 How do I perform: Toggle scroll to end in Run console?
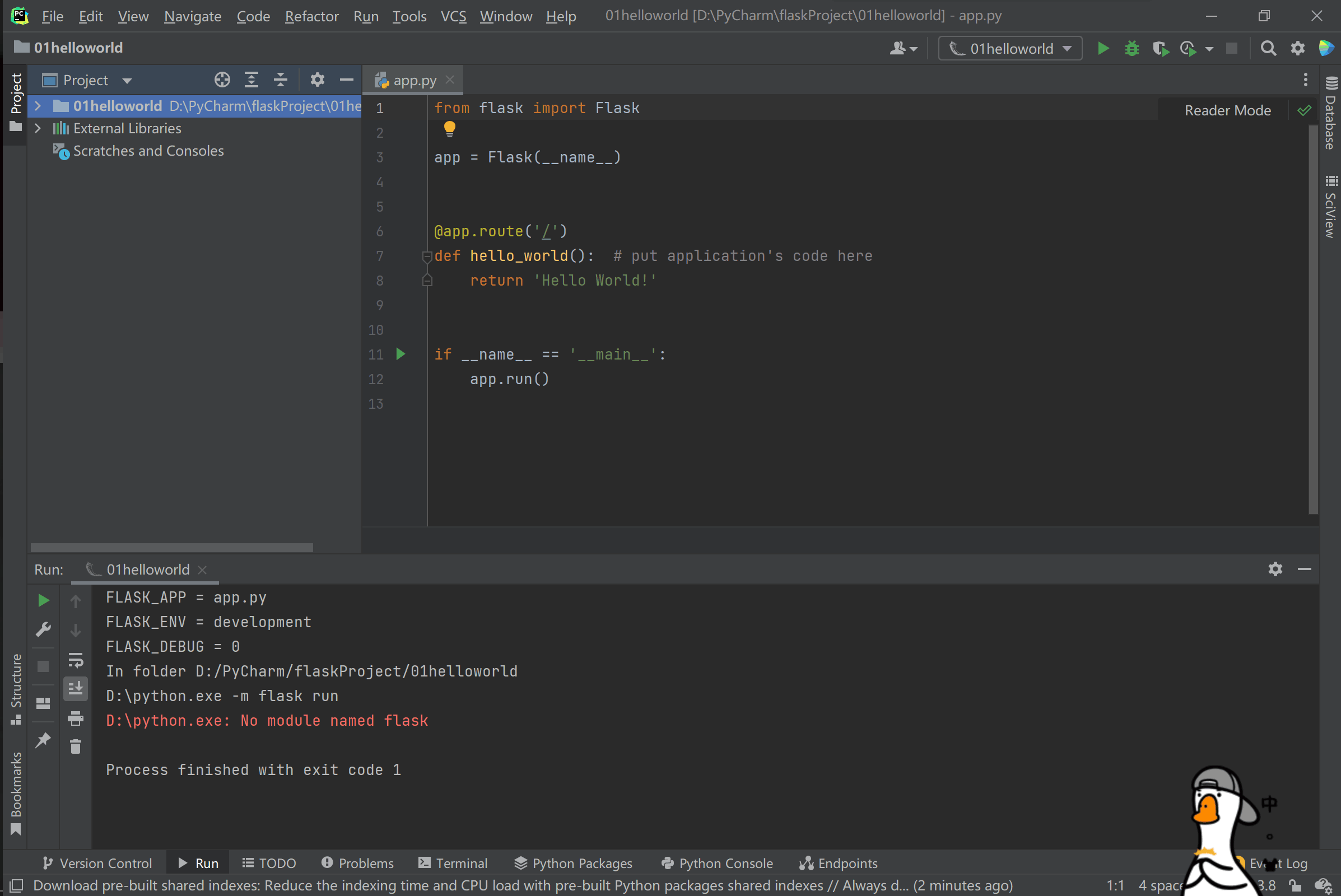coord(76,689)
